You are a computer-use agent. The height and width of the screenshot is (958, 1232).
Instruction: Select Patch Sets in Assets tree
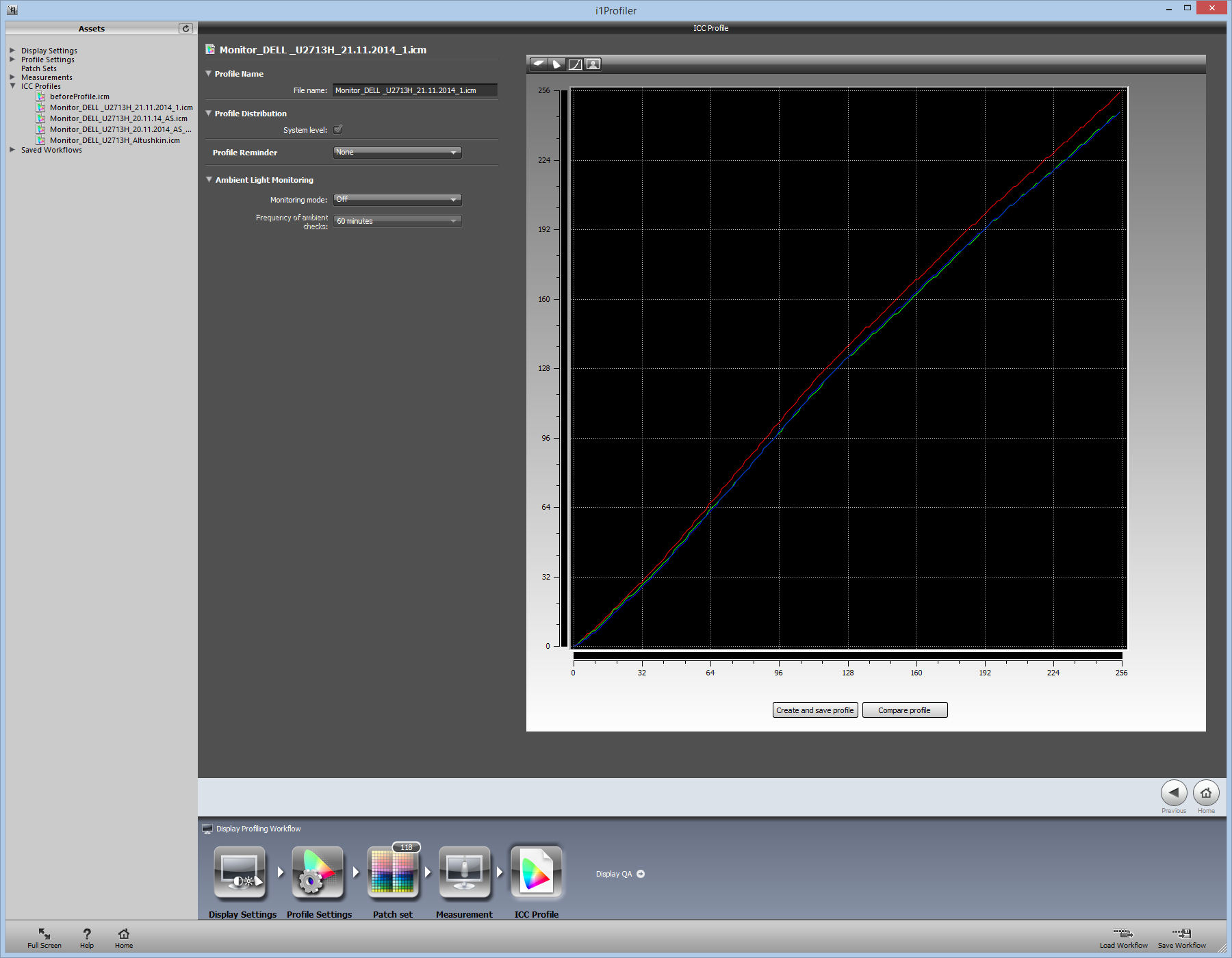[39, 68]
